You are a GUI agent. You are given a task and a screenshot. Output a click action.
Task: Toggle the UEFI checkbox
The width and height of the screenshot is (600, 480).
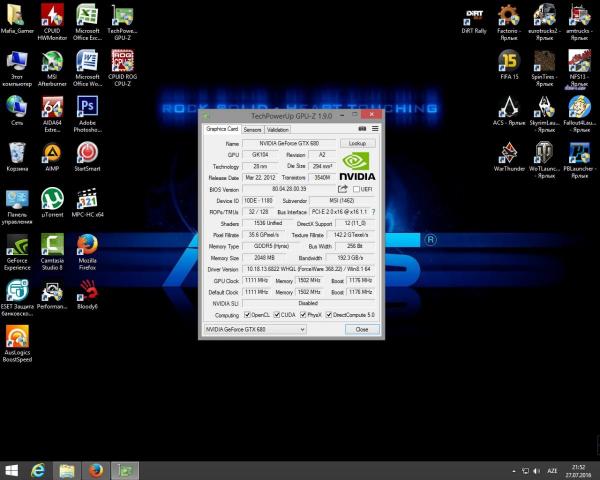(355, 188)
